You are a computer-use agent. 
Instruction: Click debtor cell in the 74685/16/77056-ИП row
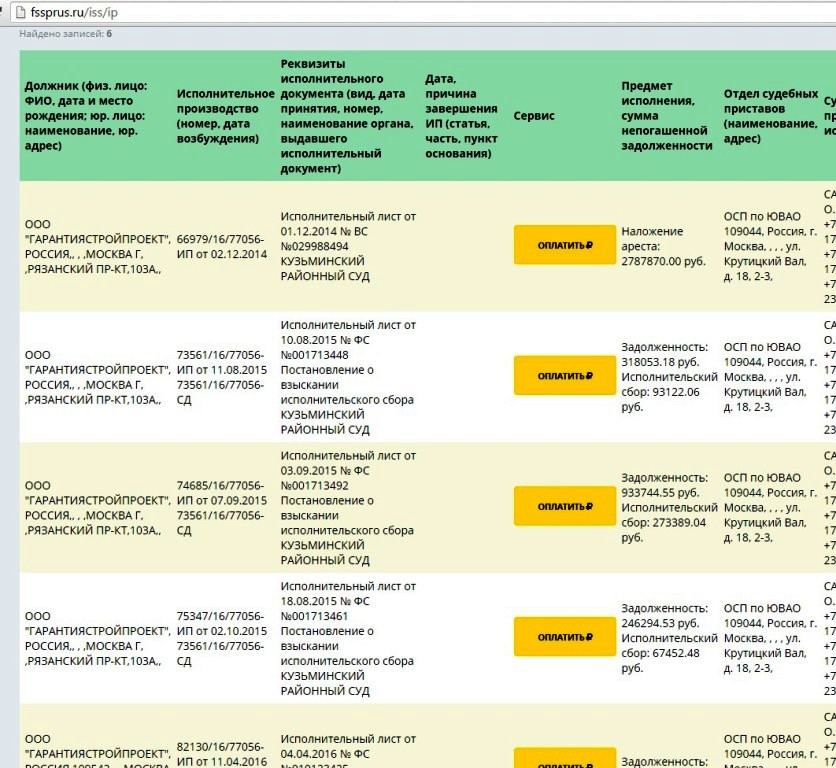[x=98, y=508]
